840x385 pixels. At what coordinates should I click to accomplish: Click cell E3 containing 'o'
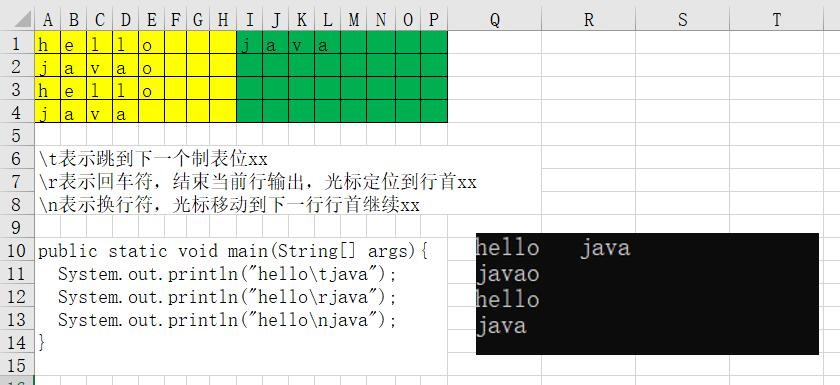point(152,88)
